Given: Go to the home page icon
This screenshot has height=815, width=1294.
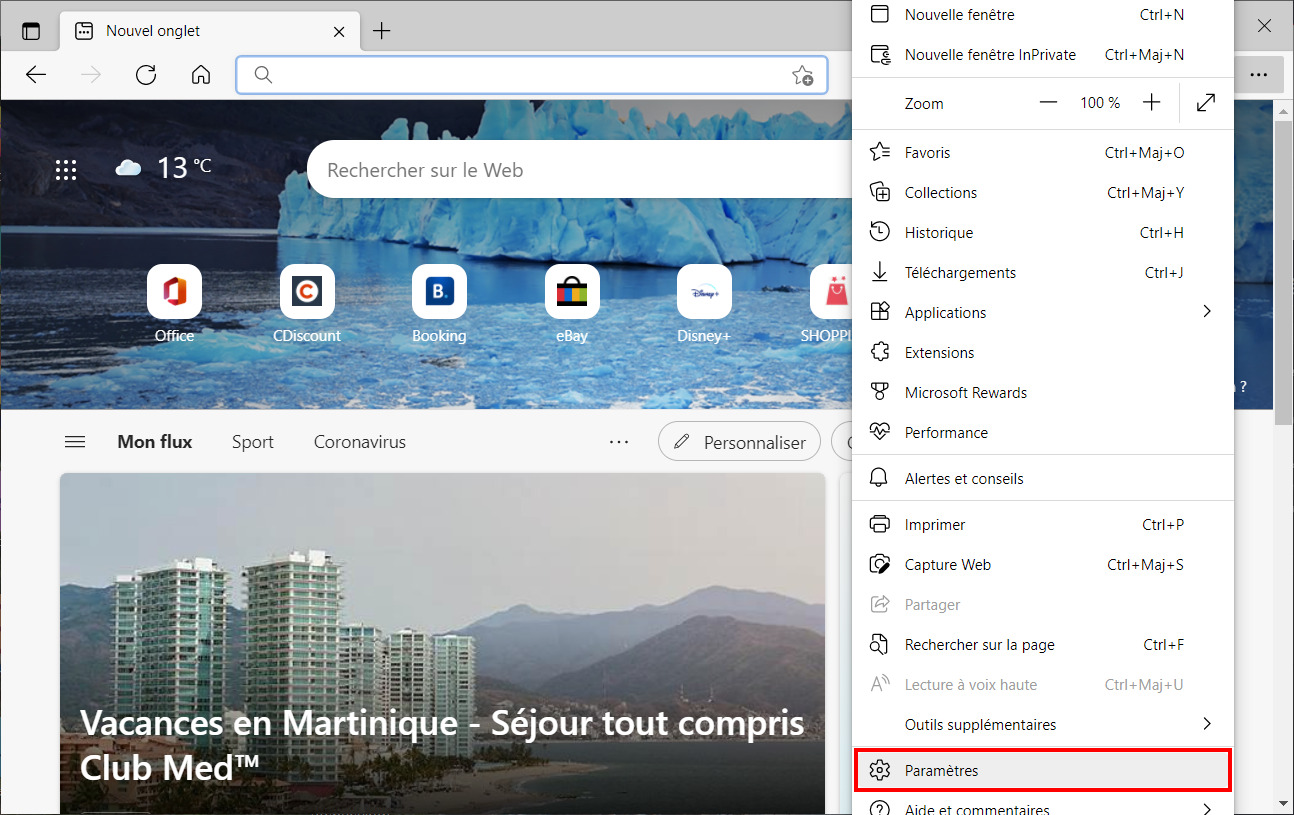Looking at the screenshot, I should click(x=201, y=75).
